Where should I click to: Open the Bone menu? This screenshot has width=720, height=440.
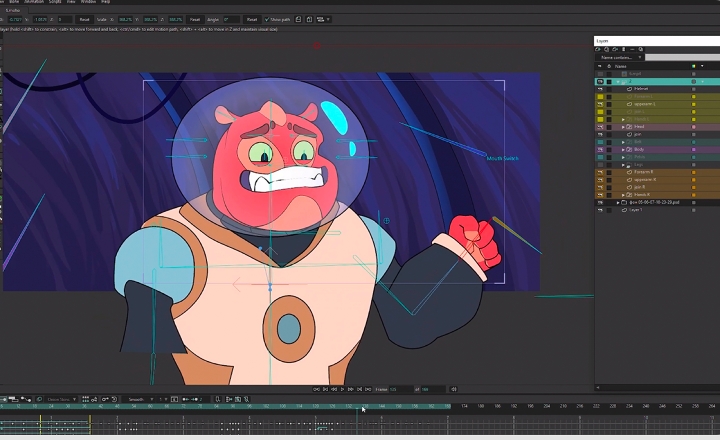14,2
